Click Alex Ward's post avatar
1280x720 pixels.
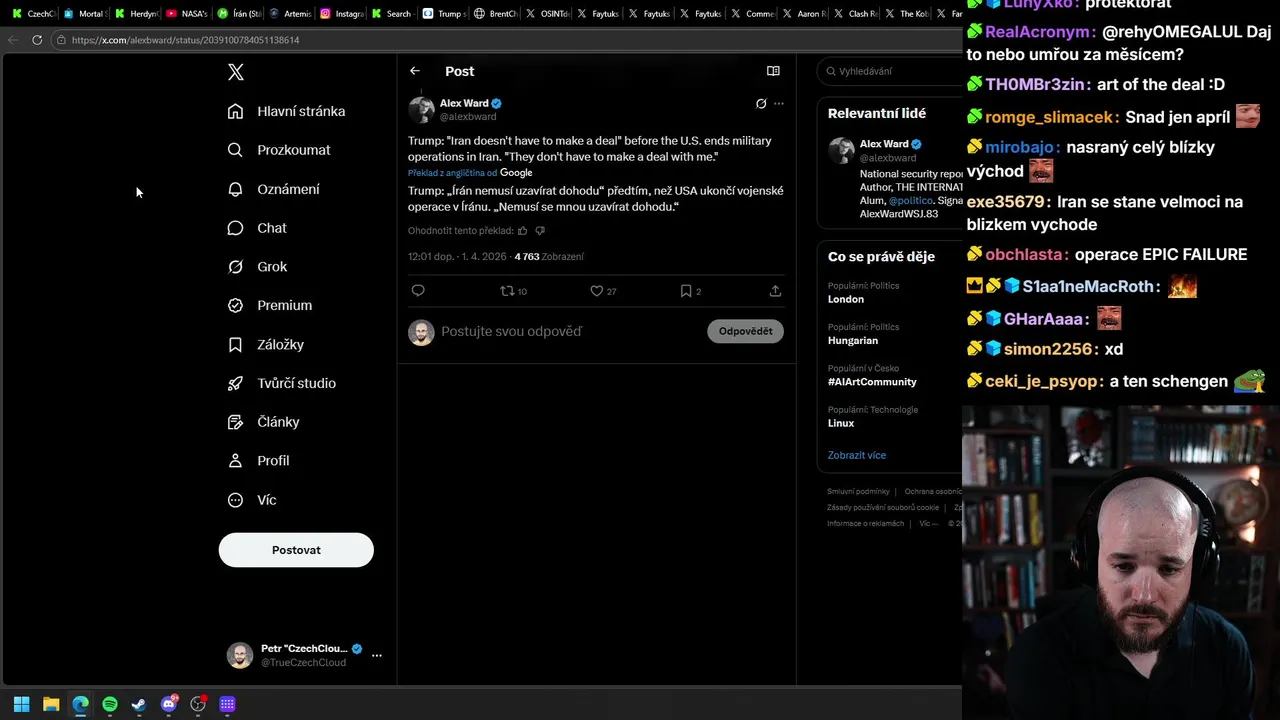click(x=421, y=110)
